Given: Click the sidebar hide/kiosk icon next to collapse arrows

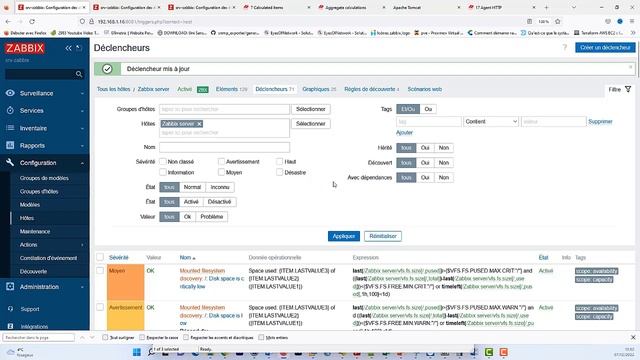Looking at the screenshot, I should tap(79, 48).
